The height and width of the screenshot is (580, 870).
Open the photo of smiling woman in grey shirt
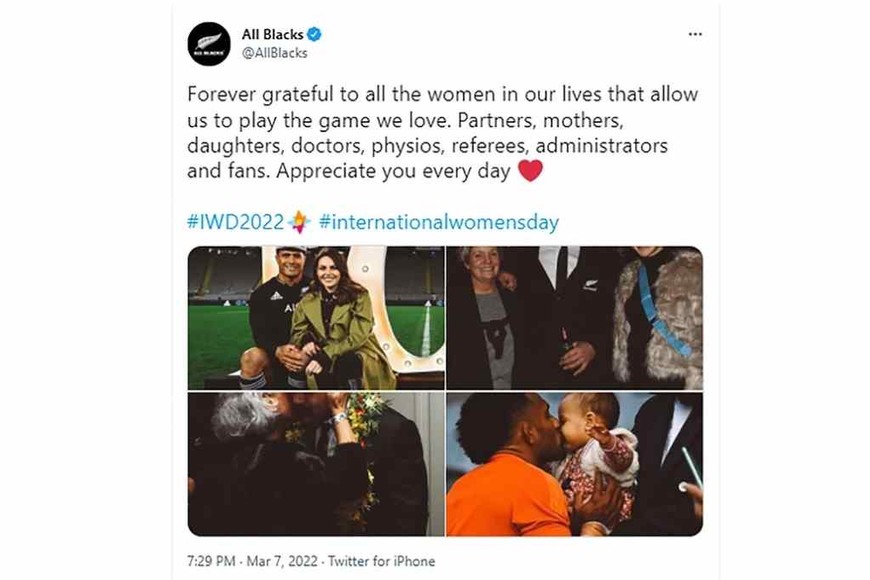click(x=574, y=317)
